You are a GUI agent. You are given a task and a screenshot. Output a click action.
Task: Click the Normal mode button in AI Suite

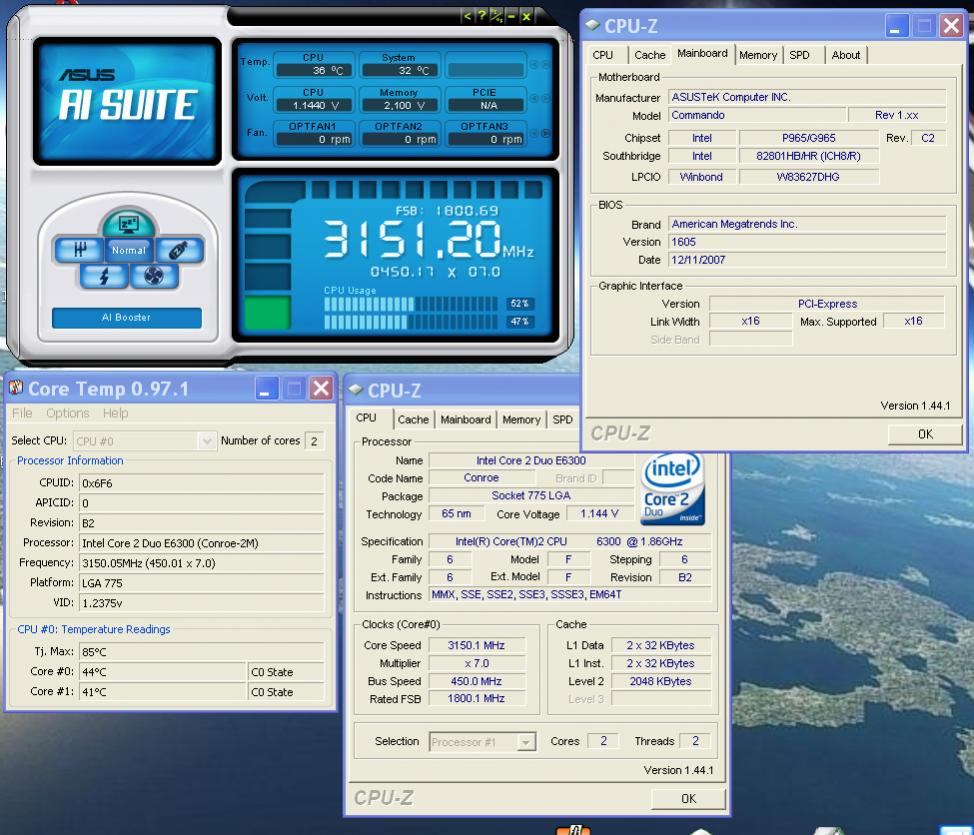(x=129, y=250)
